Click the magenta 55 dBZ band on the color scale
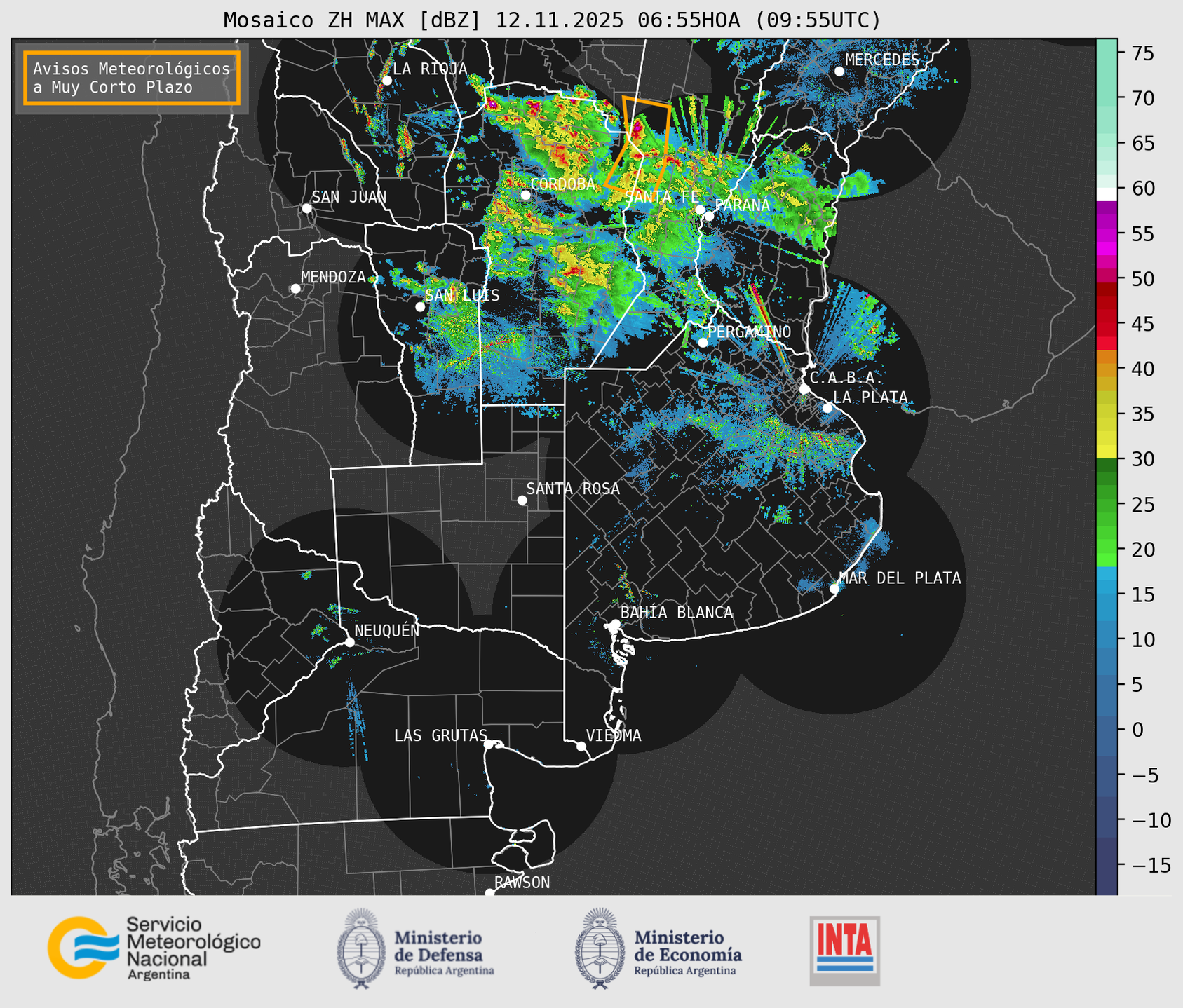Image resolution: width=1183 pixels, height=1008 pixels. click(1107, 235)
